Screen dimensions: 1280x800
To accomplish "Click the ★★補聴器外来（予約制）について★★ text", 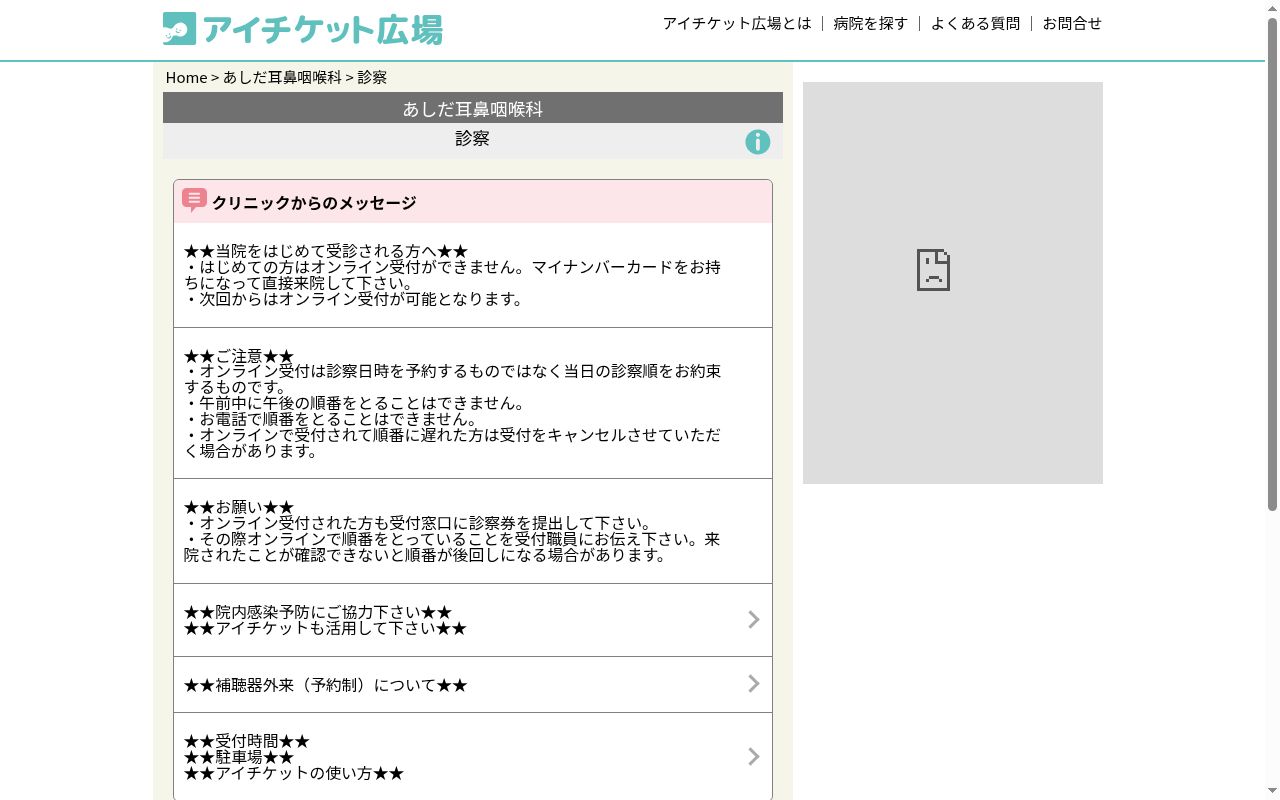I will point(326,685).
